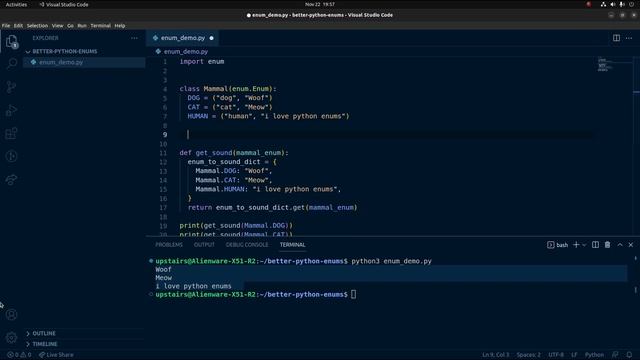Switch to the OUTPUT panel tab
This screenshot has width=640, height=360.
coord(204,244)
